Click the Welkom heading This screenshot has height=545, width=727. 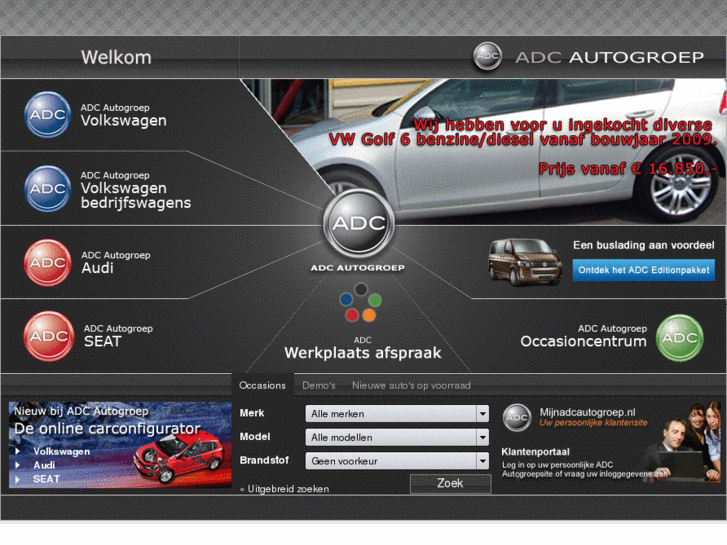click(116, 58)
